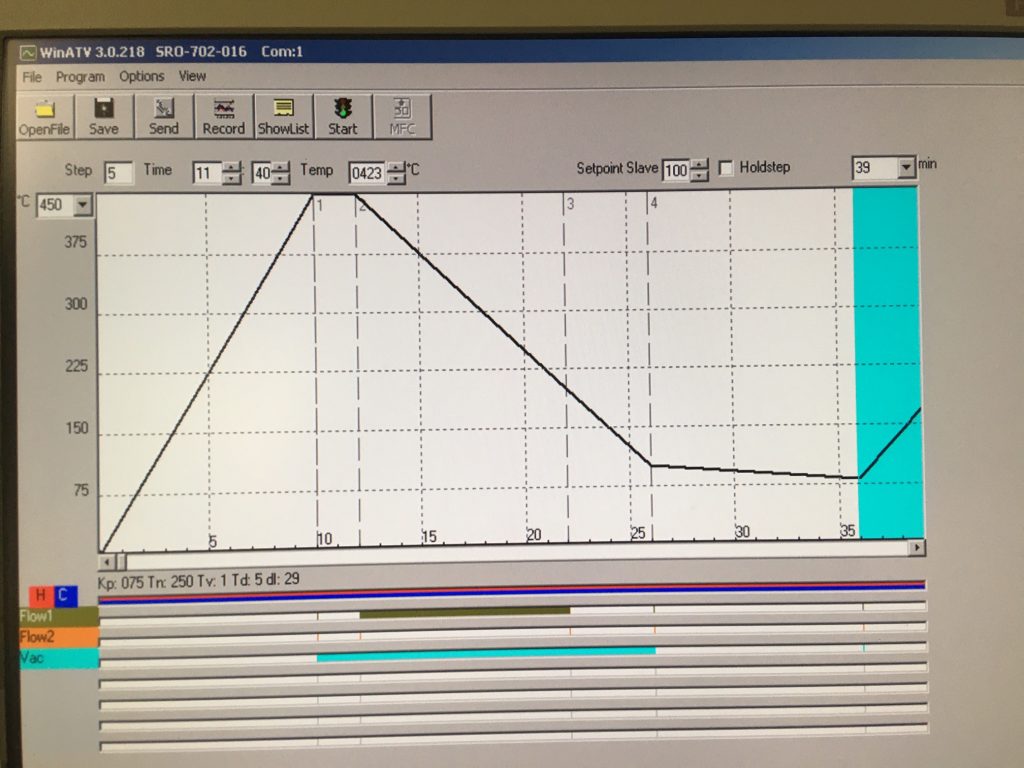Click the Record toolbar icon
This screenshot has width=1024, height=768.
tap(223, 108)
